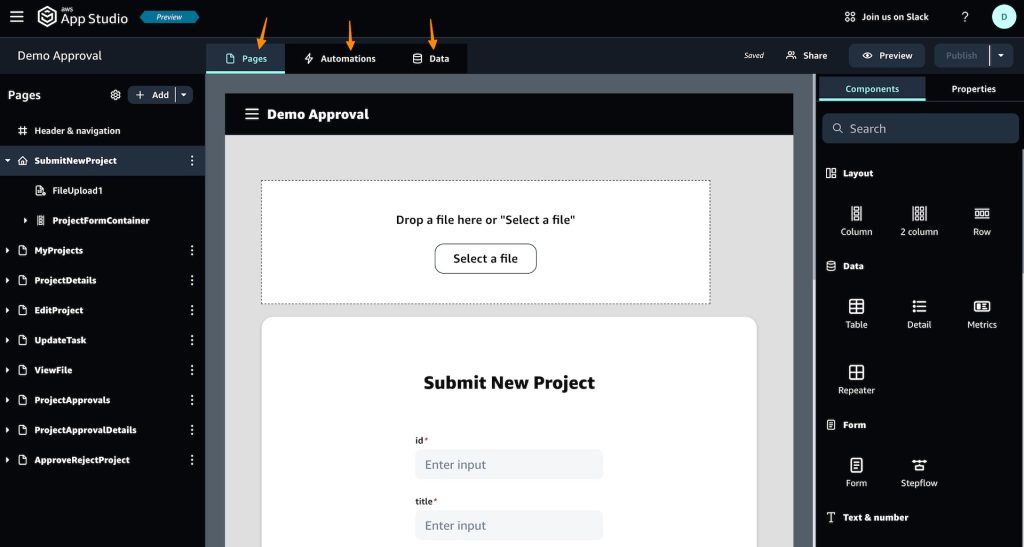Screen dimensions: 1024x547
Task: Expand the MyProjects page tree
Action: 8,251
